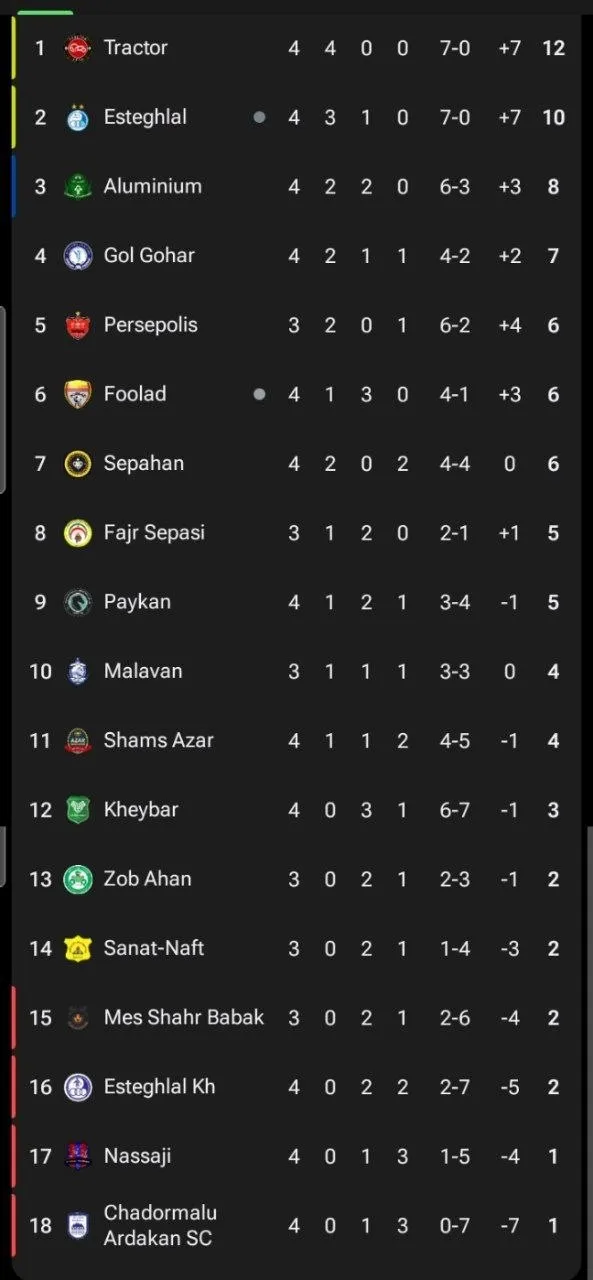This screenshot has width=593, height=1280.
Task: Open Gol Gohar team page
Action: [149, 255]
